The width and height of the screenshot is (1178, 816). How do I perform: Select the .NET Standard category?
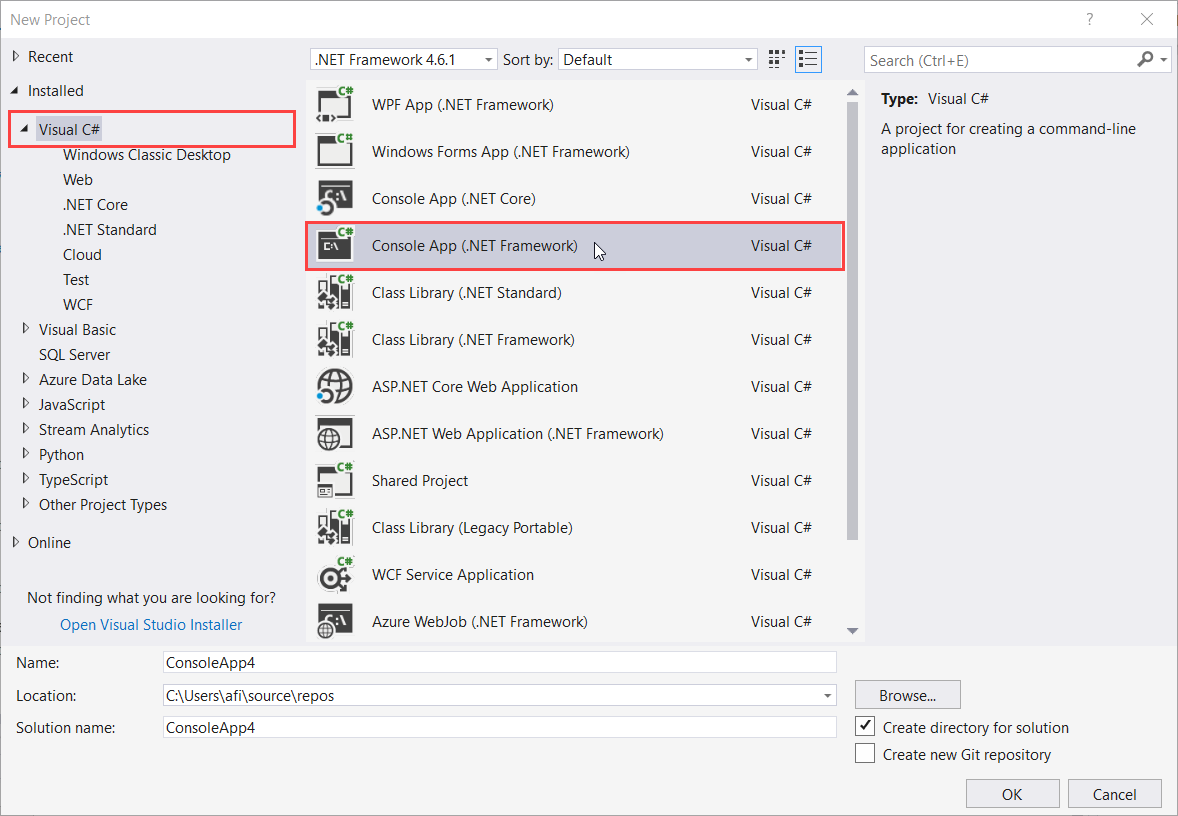pyautogui.click(x=110, y=229)
